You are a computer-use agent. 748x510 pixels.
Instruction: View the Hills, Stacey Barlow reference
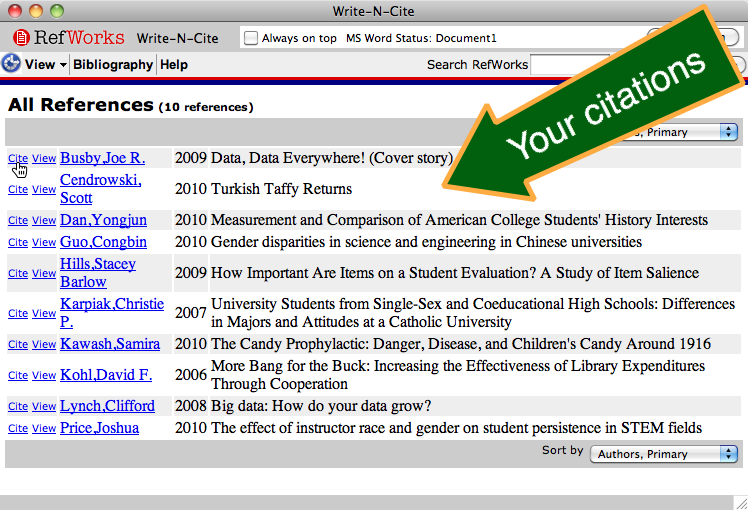44,273
